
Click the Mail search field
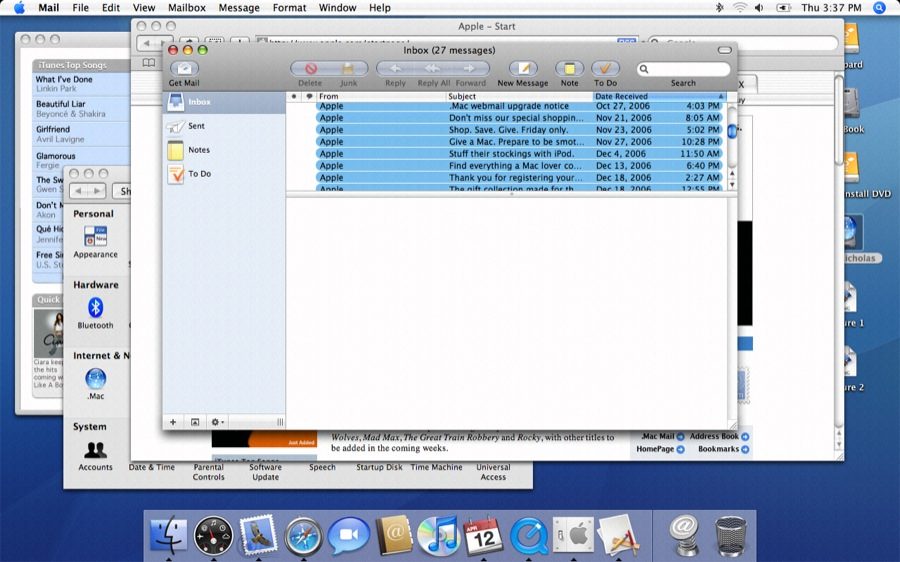pos(684,69)
